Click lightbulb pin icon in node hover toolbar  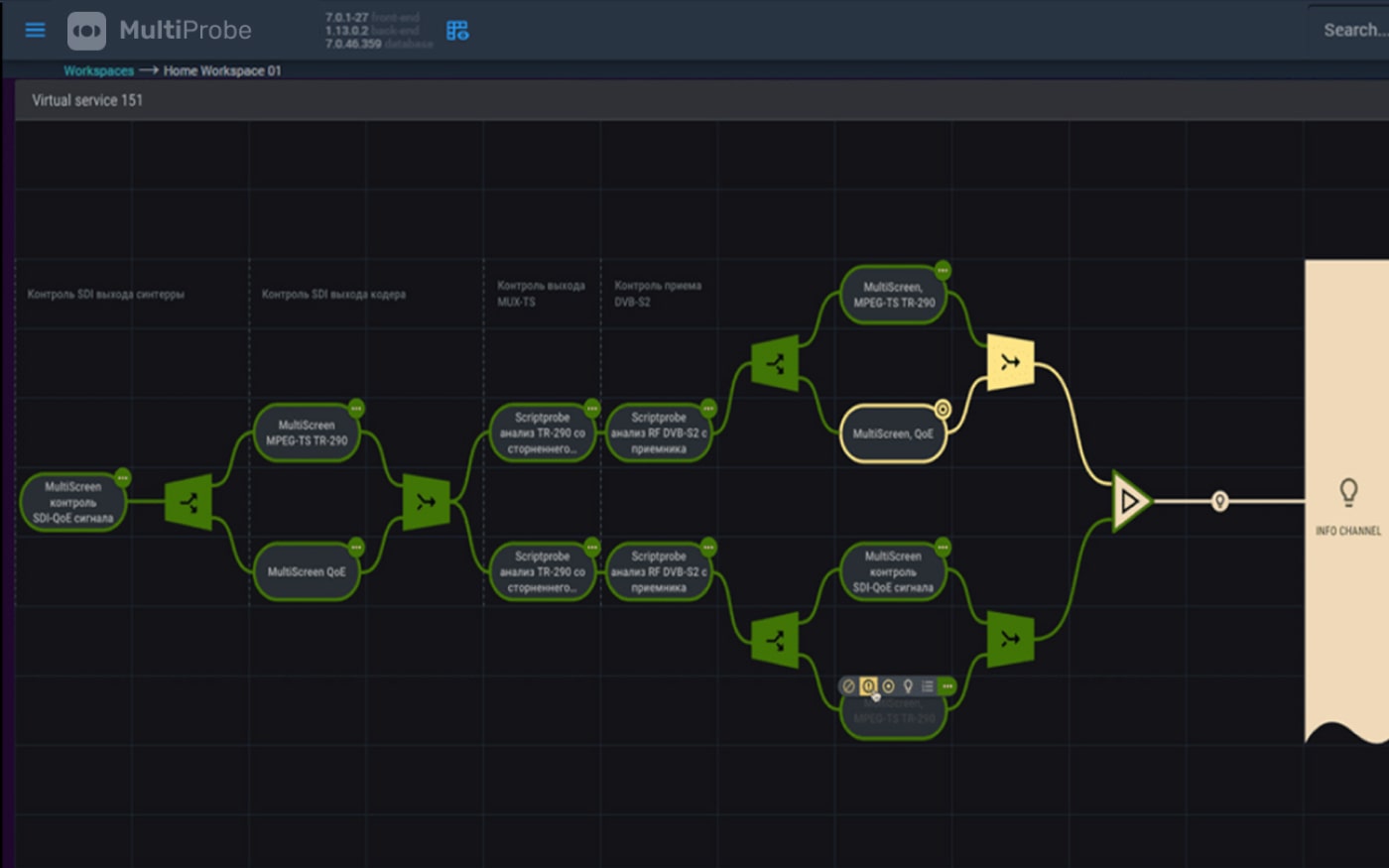(x=908, y=685)
